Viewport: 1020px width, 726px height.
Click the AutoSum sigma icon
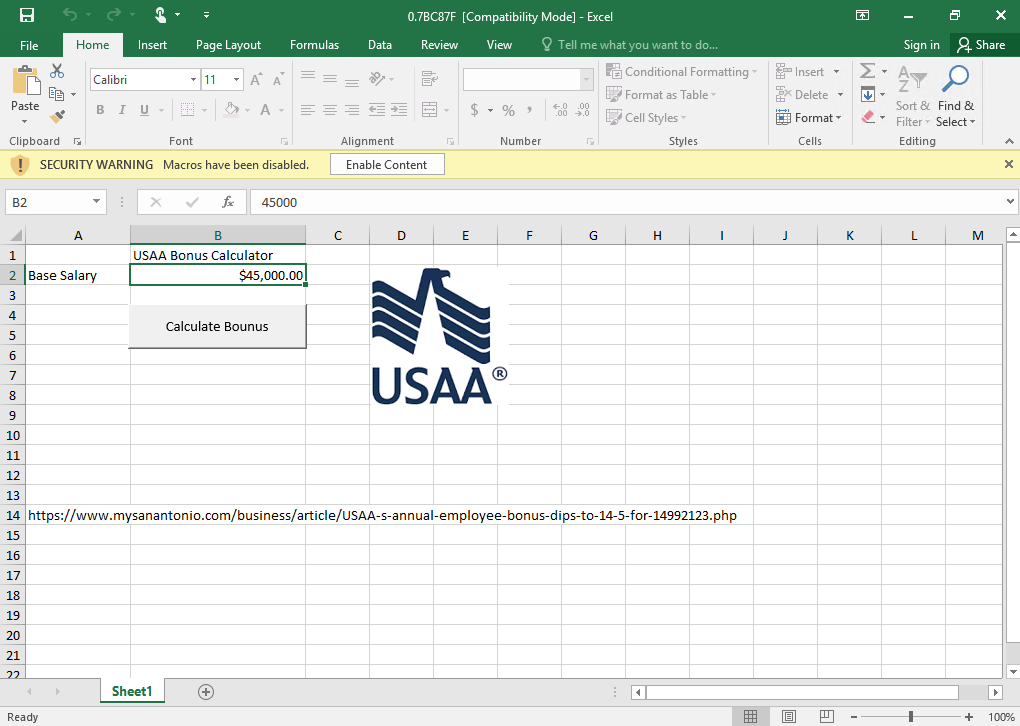(867, 70)
